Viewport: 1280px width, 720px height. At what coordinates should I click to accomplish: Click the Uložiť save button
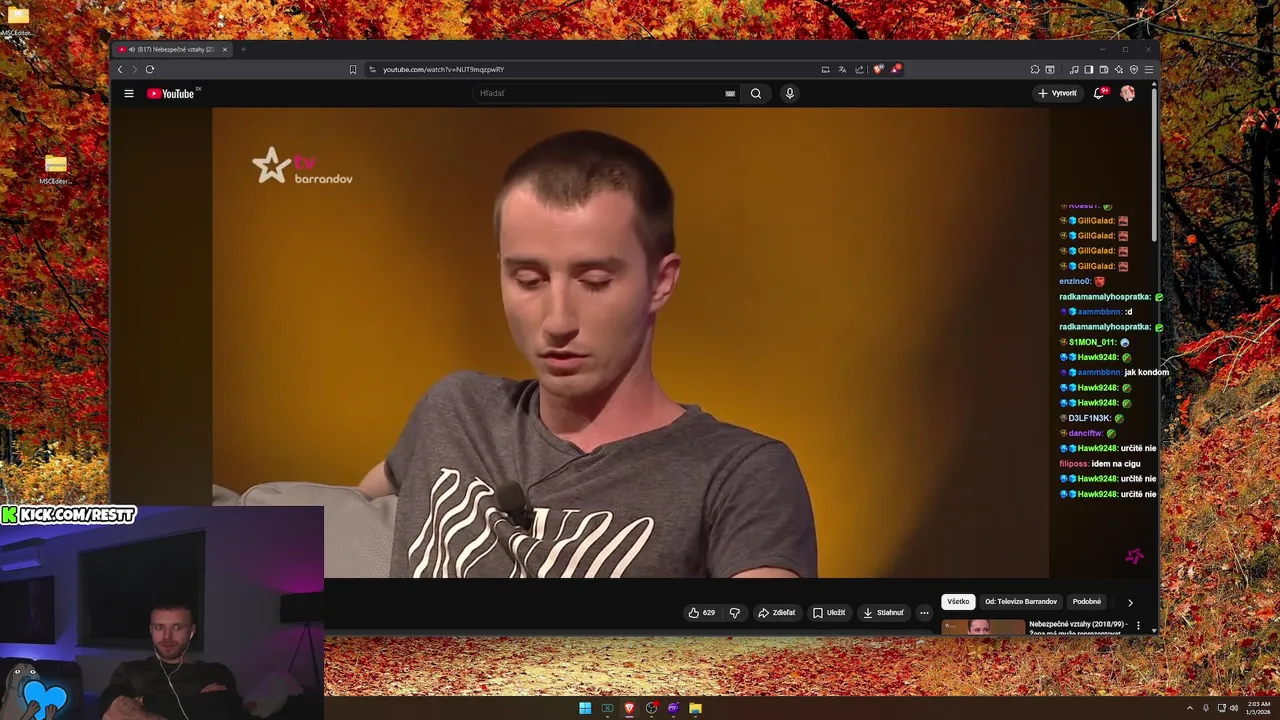click(829, 613)
